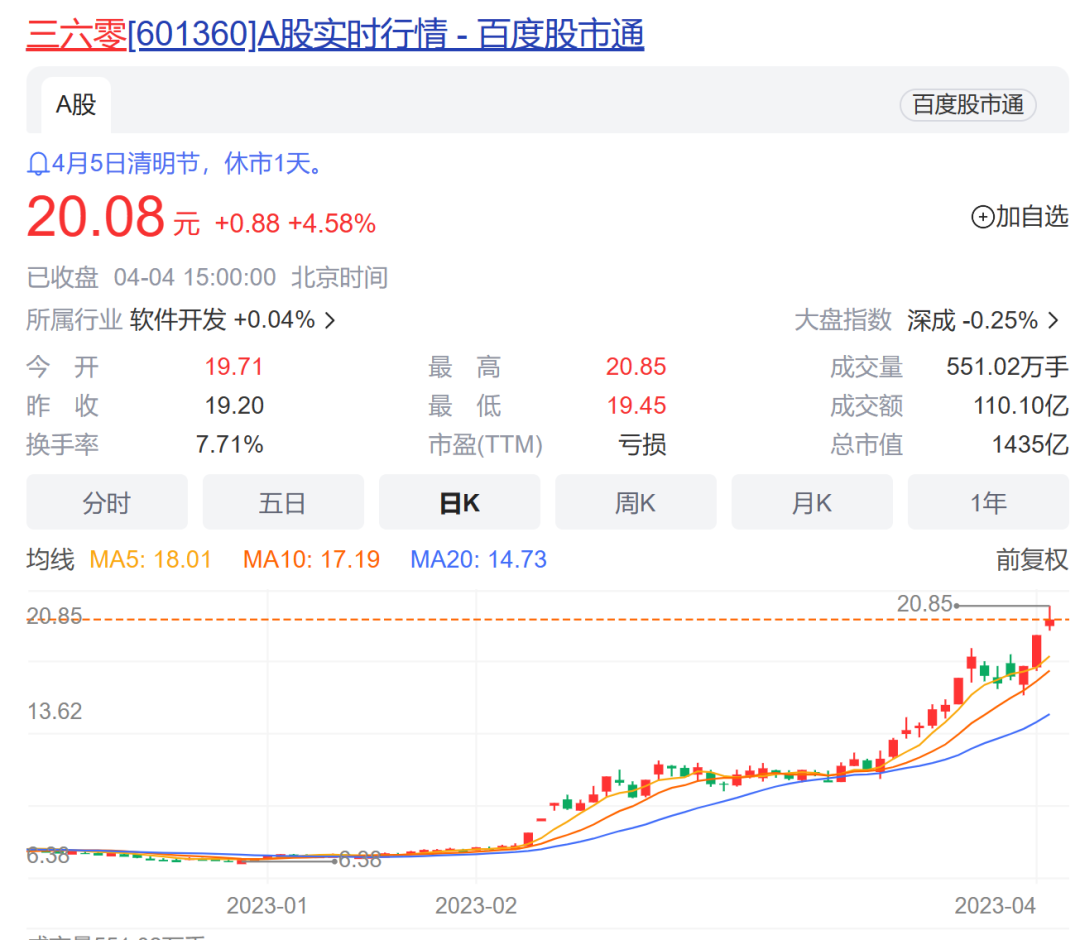Click the 20.85 high marker annotation on chart
Viewport: 1080px width, 940px height.
click(x=924, y=604)
